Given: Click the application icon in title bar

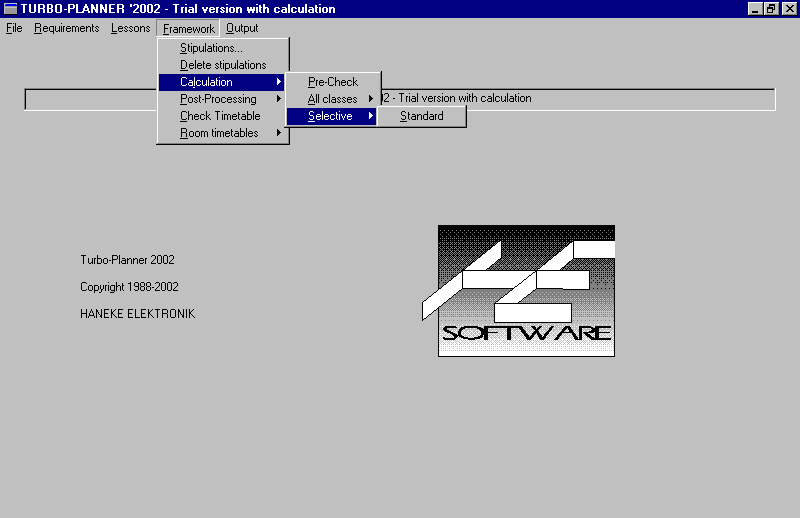Looking at the screenshot, I should (10, 9).
